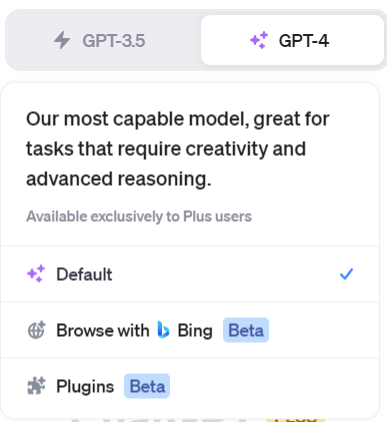Click the Plugins label text

pyautogui.click(x=85, y=387)
